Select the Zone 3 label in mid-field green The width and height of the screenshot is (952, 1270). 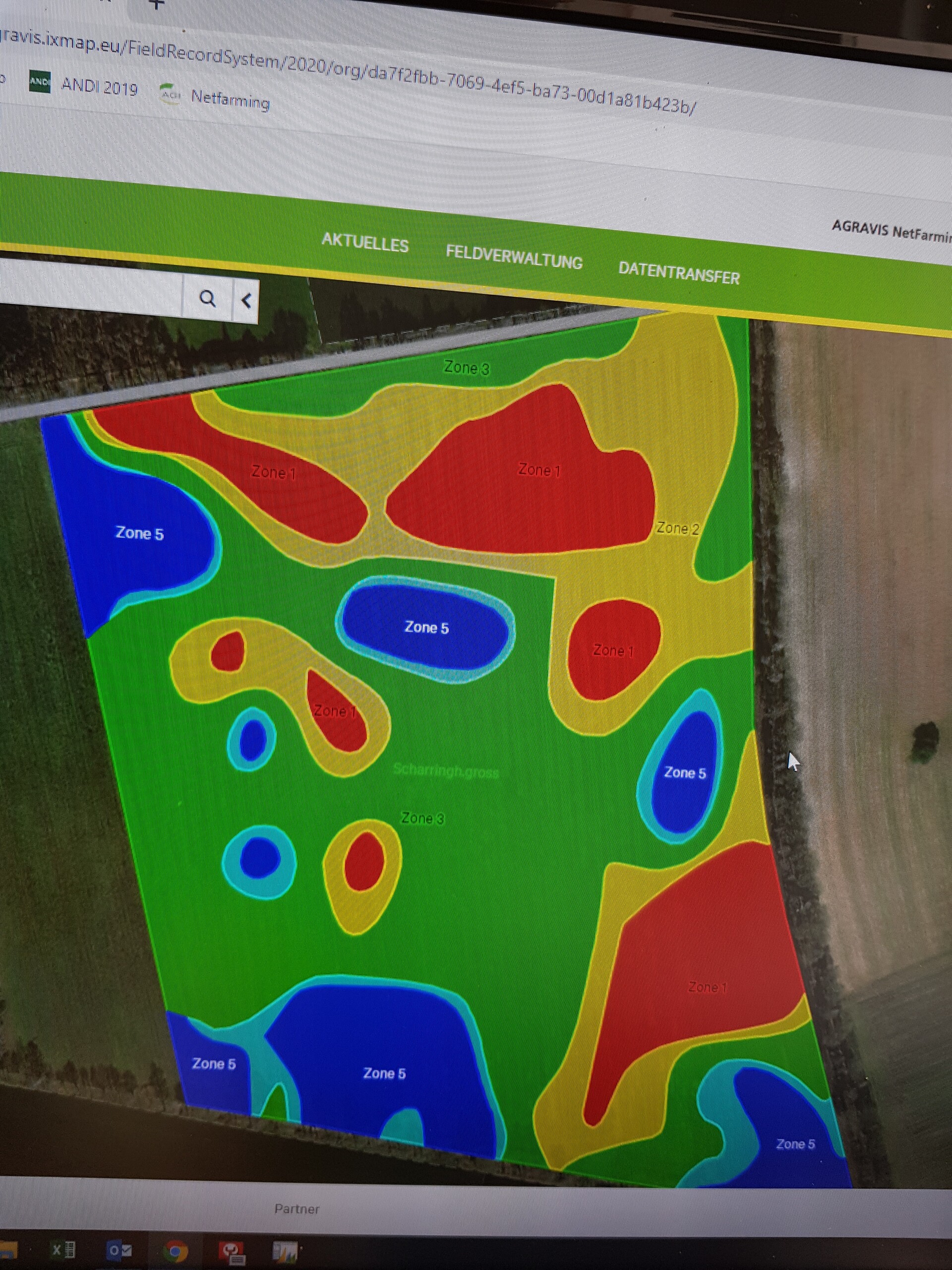click(422, 818)
